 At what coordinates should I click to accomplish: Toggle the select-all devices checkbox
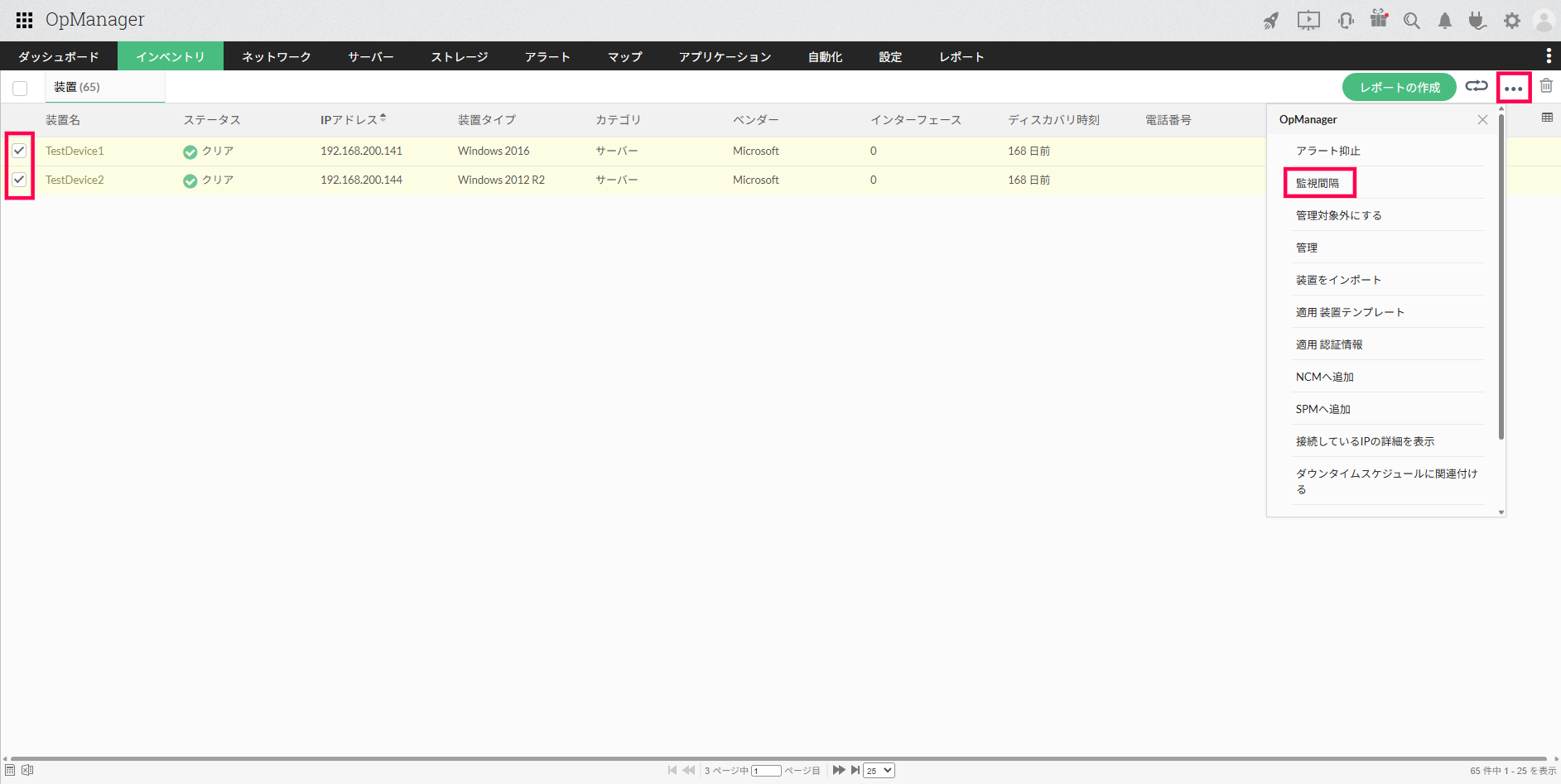point(20,88)
